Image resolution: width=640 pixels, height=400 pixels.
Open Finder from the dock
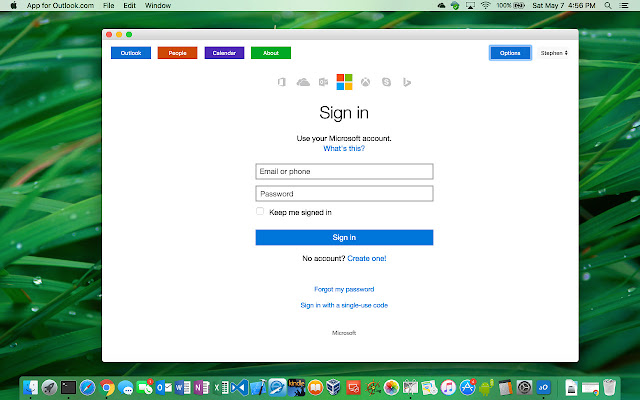31,387
